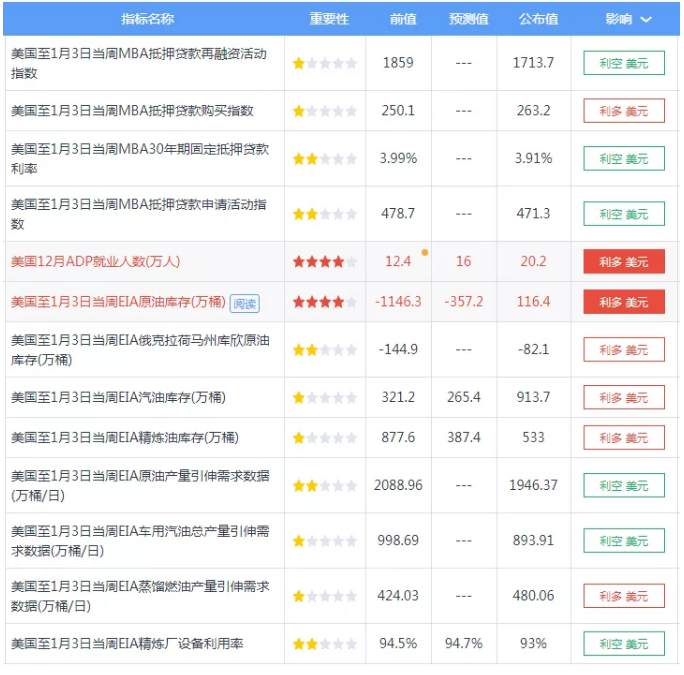Open indicator 美国至1月3日当周EIA原油库存(万桶)

(118, 302)
